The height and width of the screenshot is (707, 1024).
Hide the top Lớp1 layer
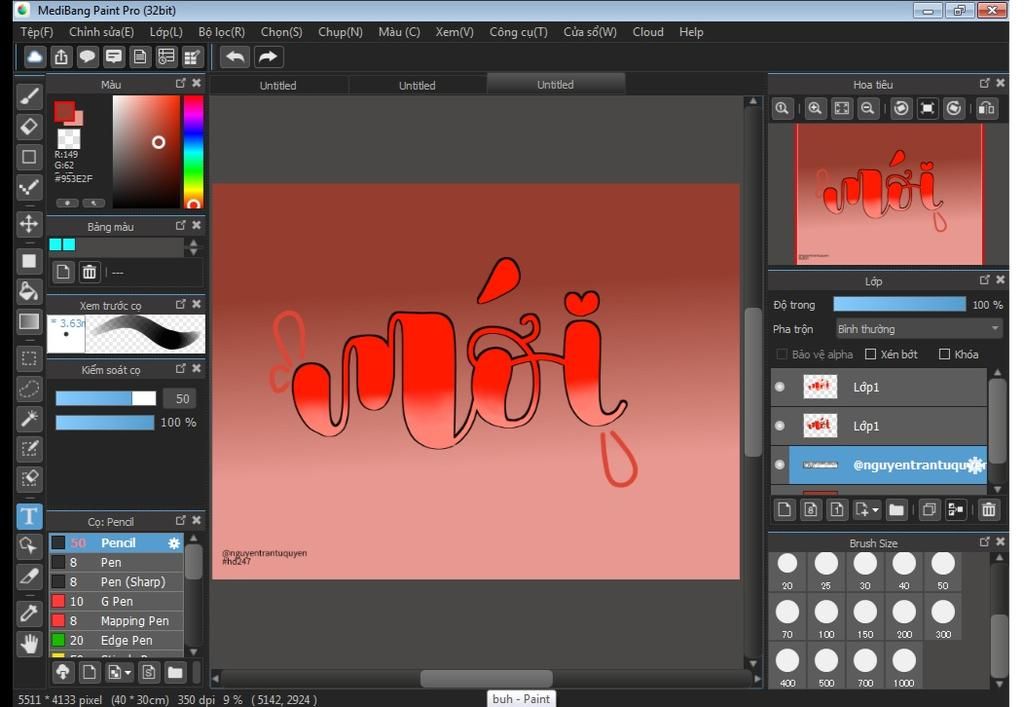click(780, 387)
